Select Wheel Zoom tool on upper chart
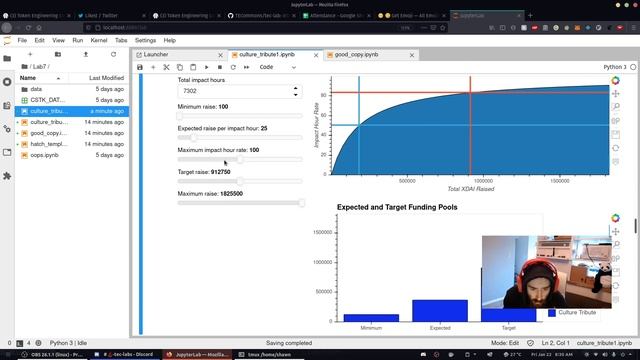The image size is (640, 360). 616,121
